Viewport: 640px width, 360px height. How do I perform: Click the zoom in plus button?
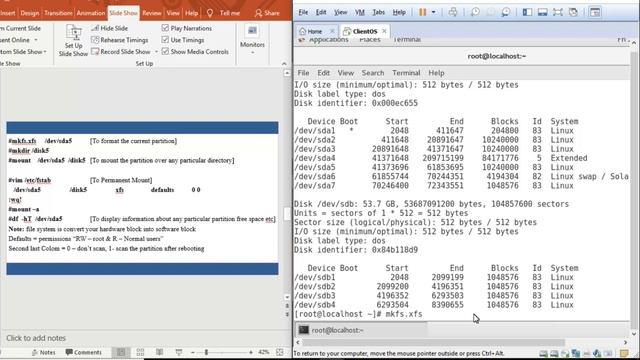[251, 352]
